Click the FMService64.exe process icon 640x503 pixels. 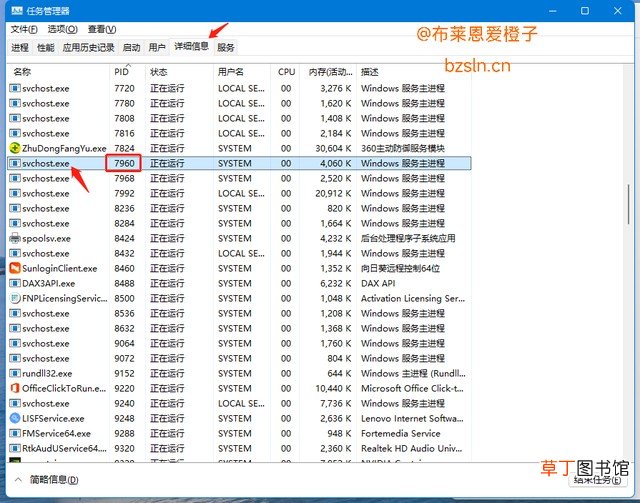point(15,433)
